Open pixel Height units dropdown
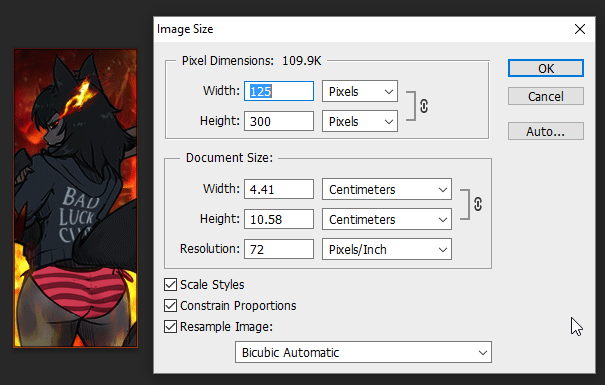 click(x=360, y=122)
